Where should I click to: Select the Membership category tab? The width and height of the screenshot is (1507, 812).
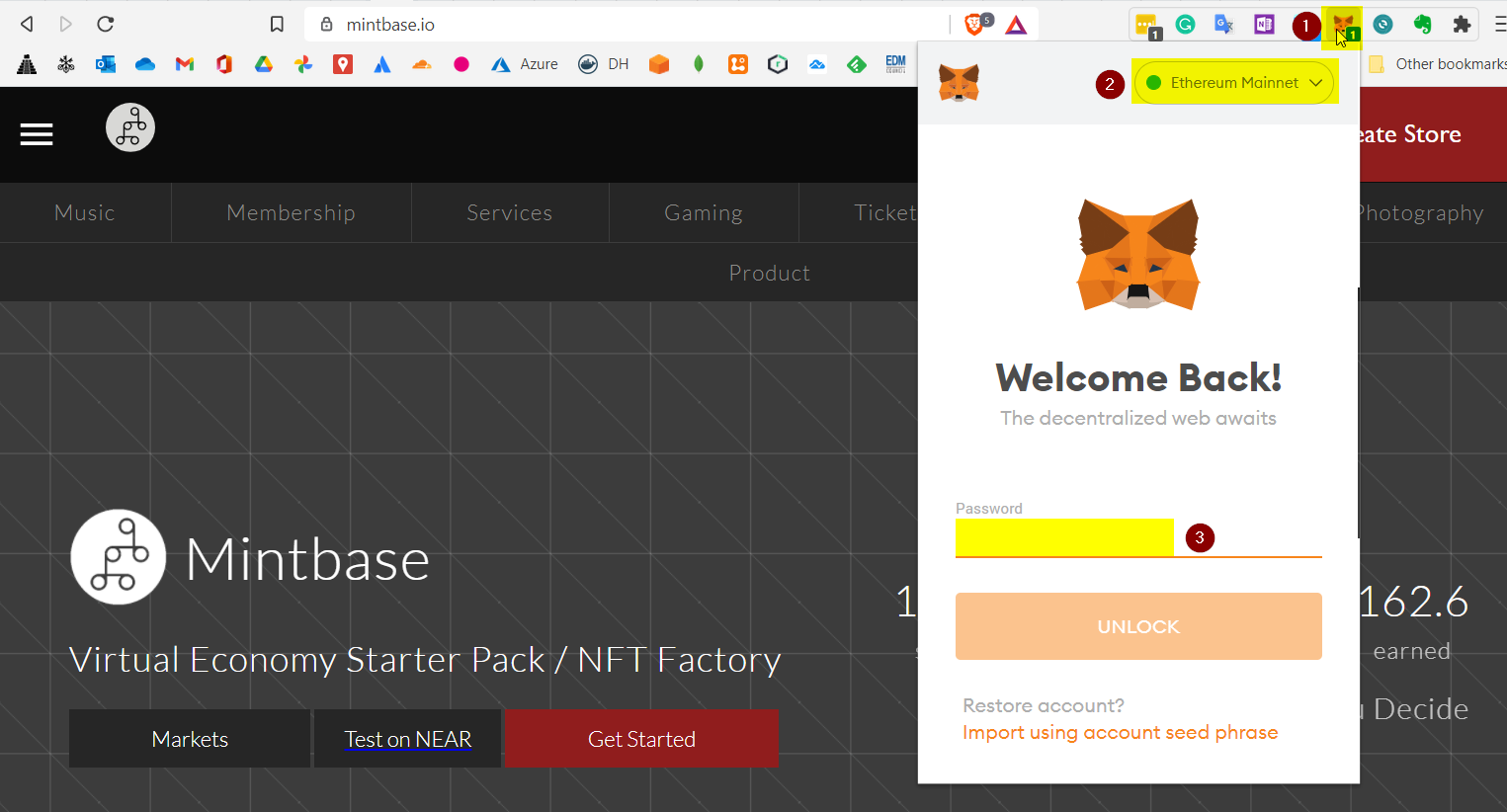(x=291, y=212)
